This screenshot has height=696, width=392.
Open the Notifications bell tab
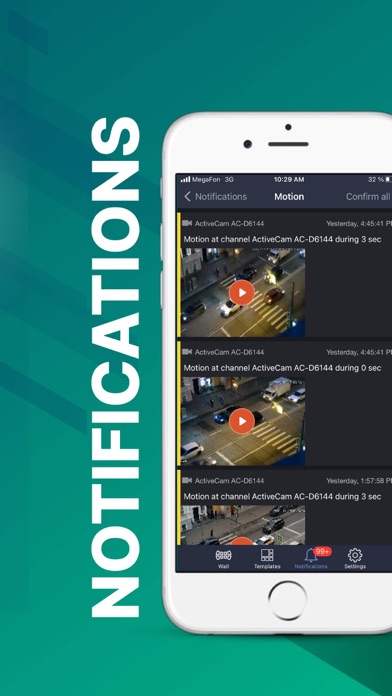click(x=311, y=559)
